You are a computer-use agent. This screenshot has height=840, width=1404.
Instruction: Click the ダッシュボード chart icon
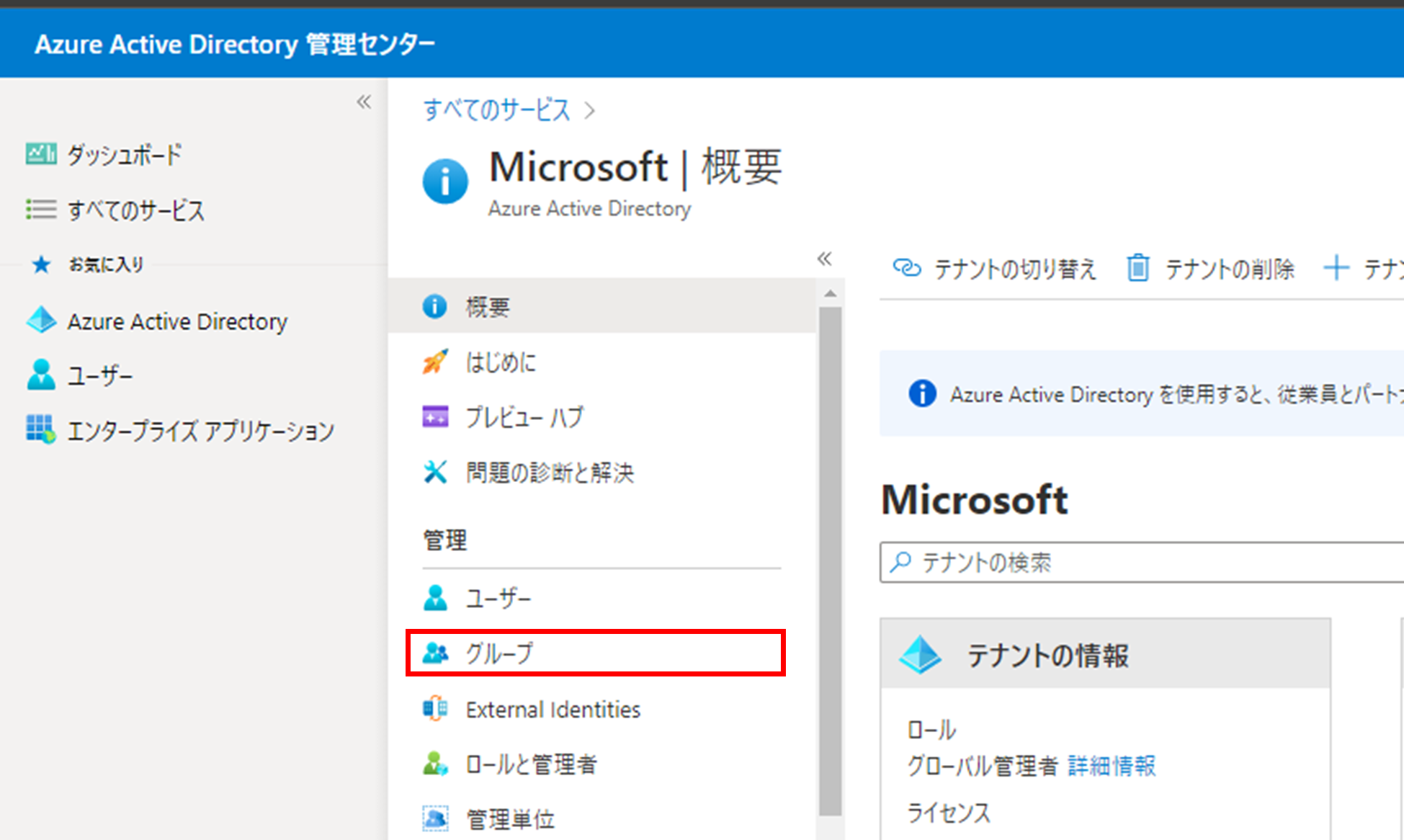coord(41,154)
